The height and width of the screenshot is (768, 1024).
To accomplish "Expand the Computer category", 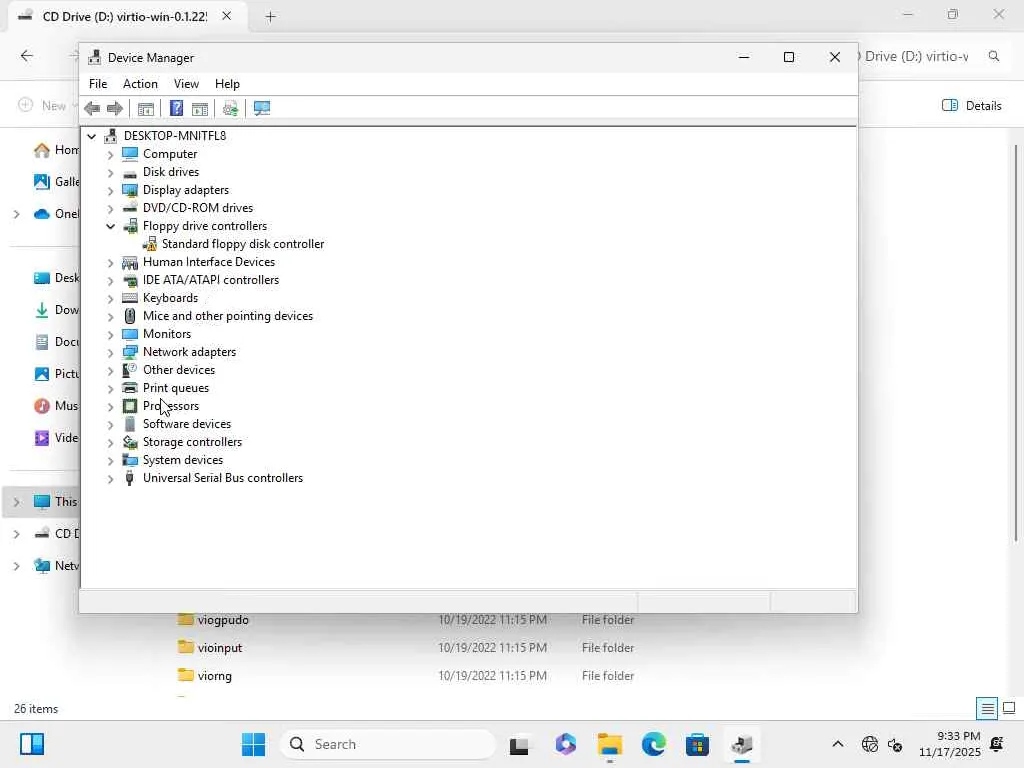I will pyautogui.click(x=110, y=155).
